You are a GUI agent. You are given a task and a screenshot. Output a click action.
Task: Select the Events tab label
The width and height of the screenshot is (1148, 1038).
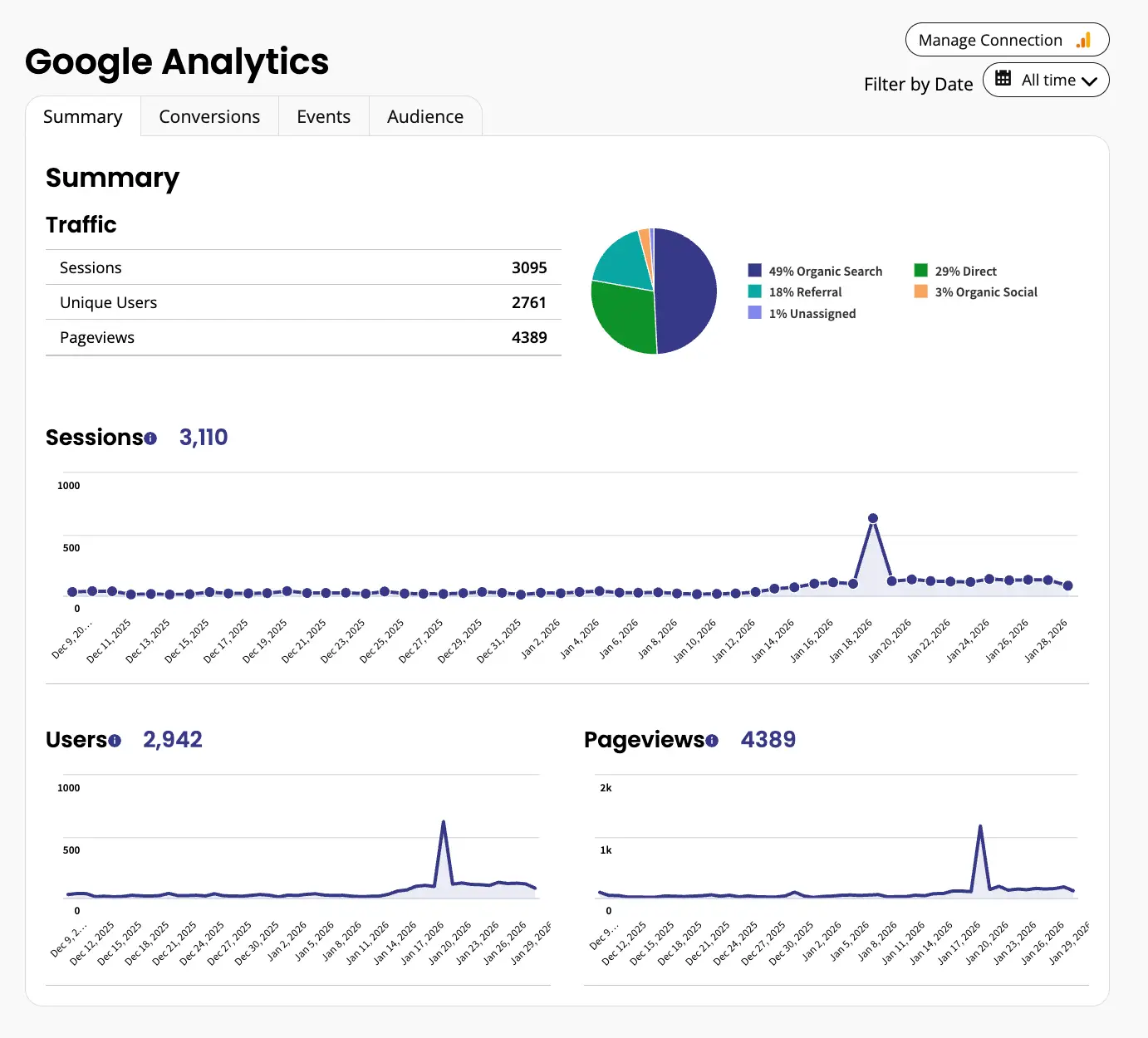pyautogui.click(x=323, y=116)
